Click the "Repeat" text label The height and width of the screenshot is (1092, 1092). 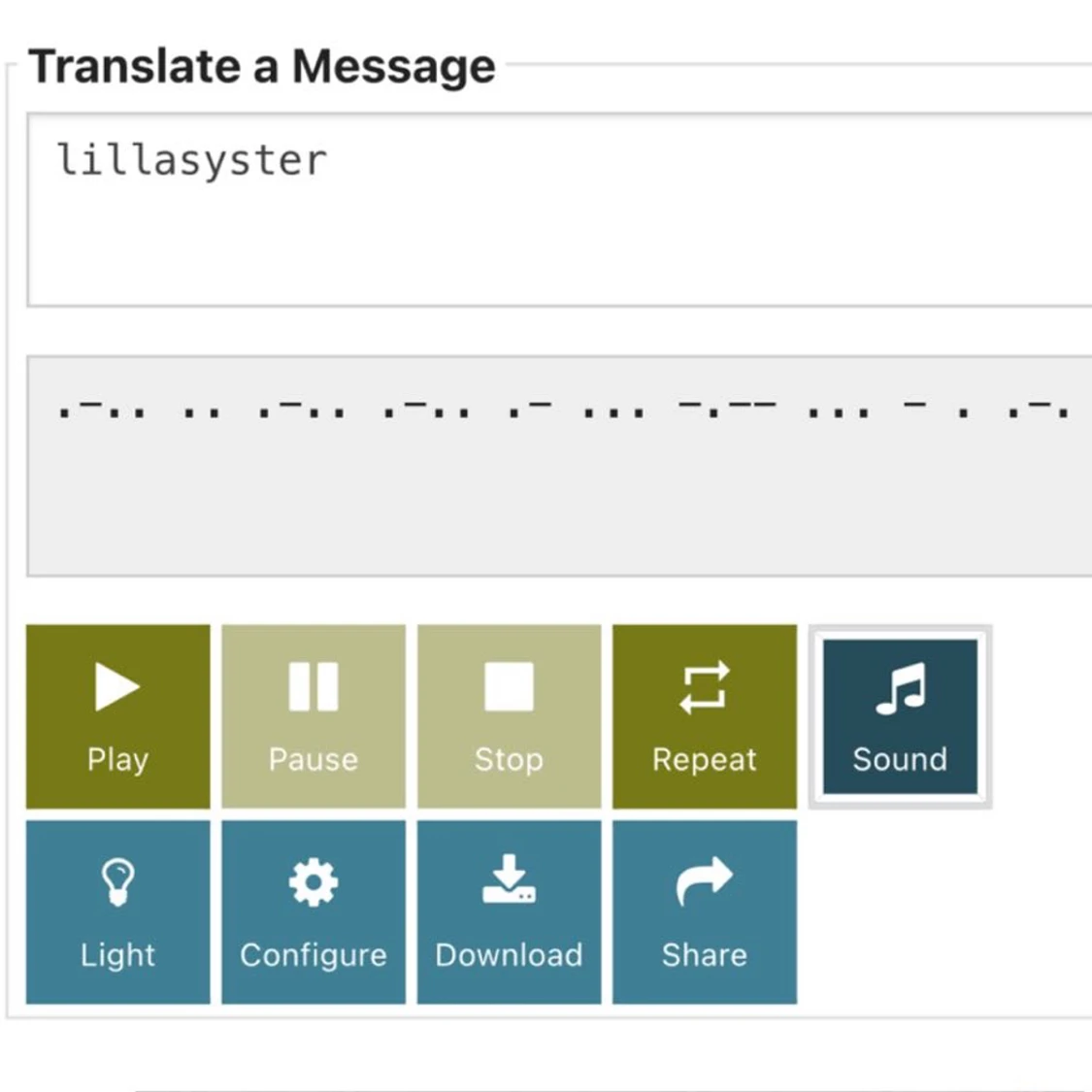[x=704, y=759]
